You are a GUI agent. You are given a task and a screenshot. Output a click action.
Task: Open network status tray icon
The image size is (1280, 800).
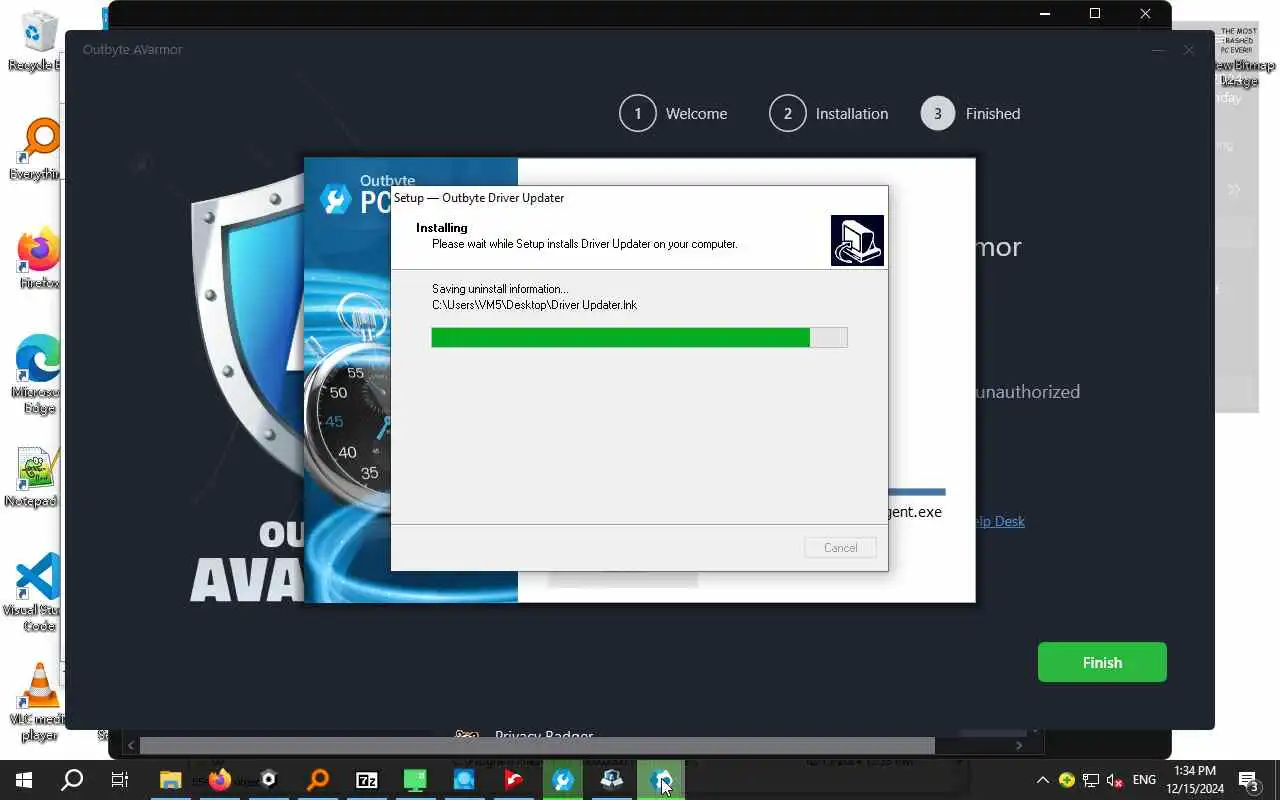coord(1091,780)
